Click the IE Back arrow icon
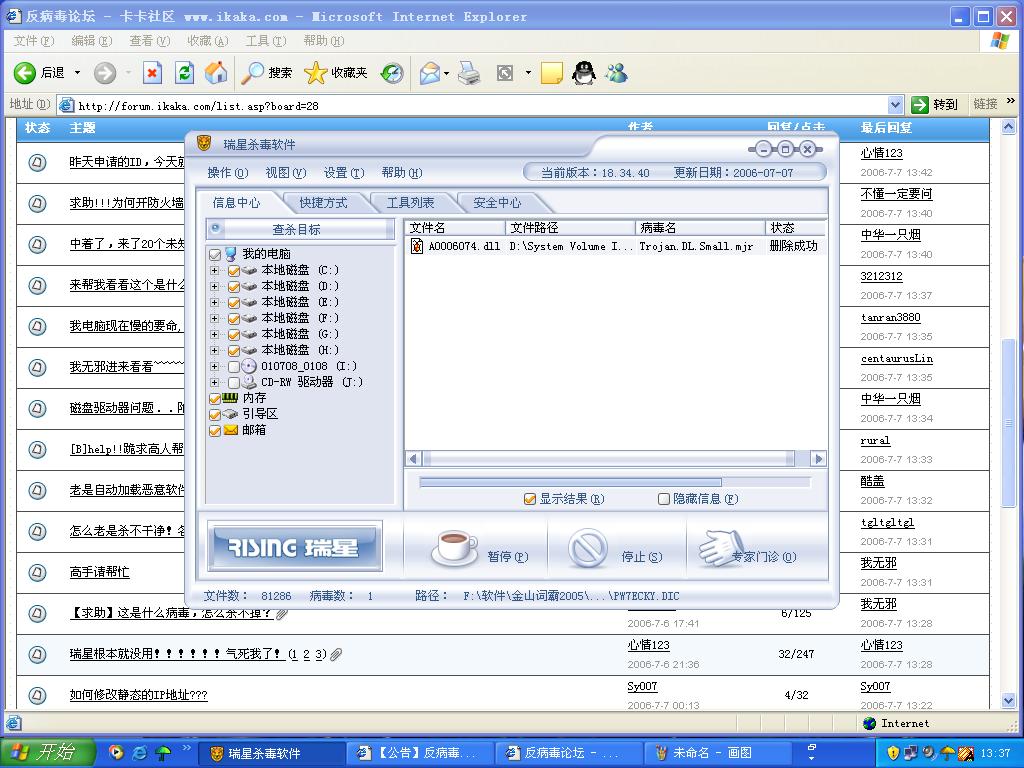The width and height of the screenshot is (1024, 768). coord(24,72)
